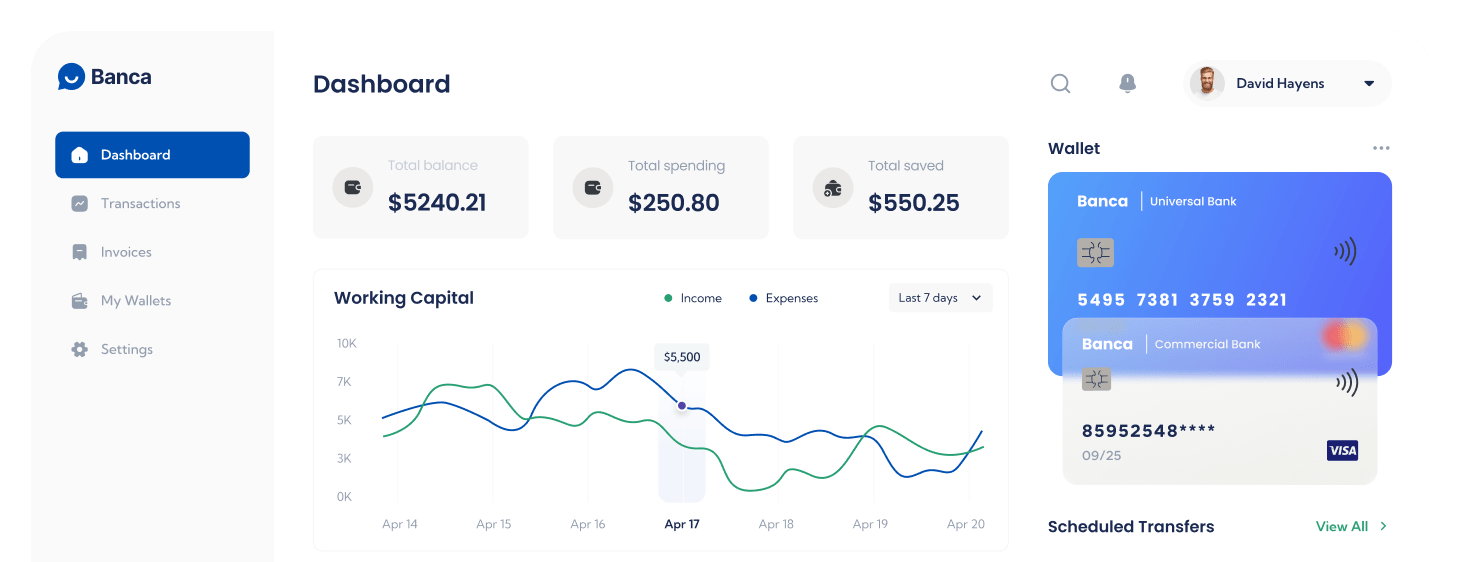
Task: Open notifications bell icon
Action: pyautogui.click(x=1127, y=84)
